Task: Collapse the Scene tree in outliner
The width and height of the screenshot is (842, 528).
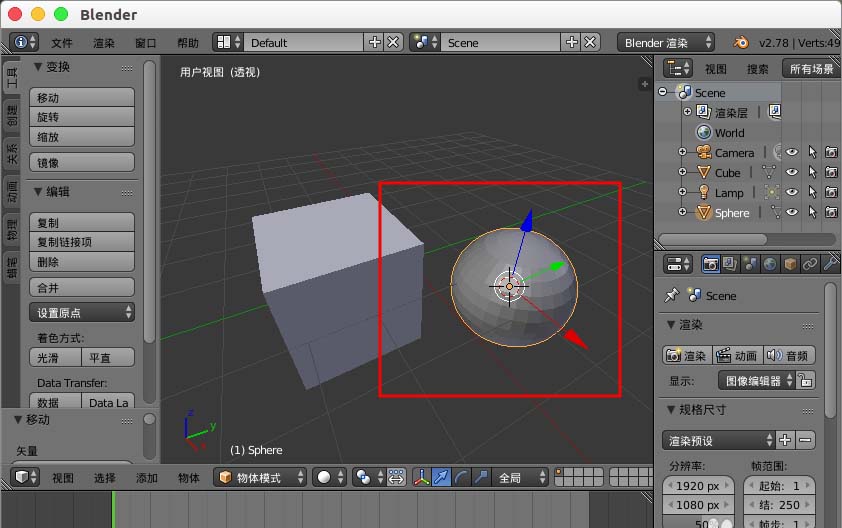Action: tap(663, 92)
